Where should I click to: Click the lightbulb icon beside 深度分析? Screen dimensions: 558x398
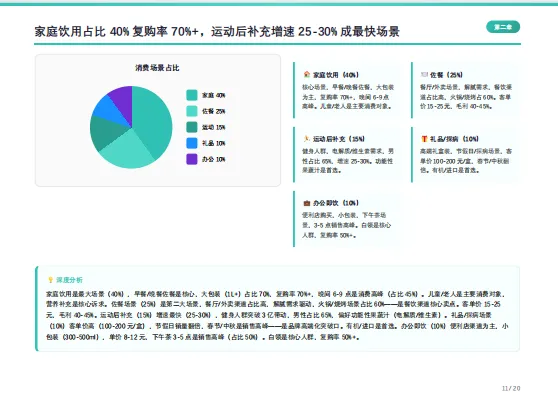coord(50,280)
